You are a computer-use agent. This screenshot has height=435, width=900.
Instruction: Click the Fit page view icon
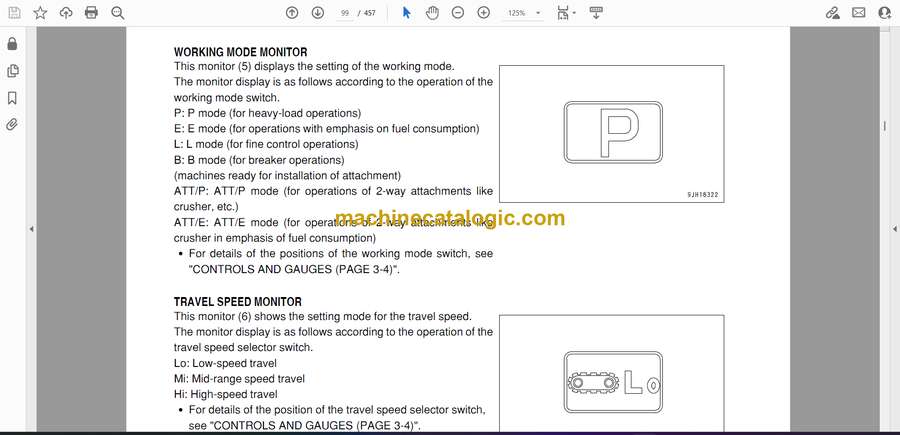coord(563,13)
